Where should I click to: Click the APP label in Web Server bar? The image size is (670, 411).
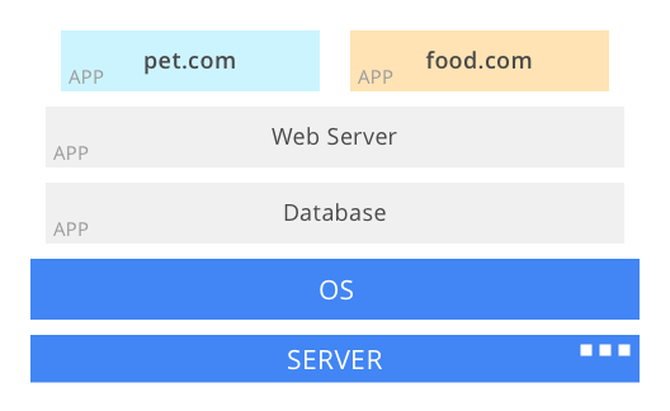click(71, 153)
